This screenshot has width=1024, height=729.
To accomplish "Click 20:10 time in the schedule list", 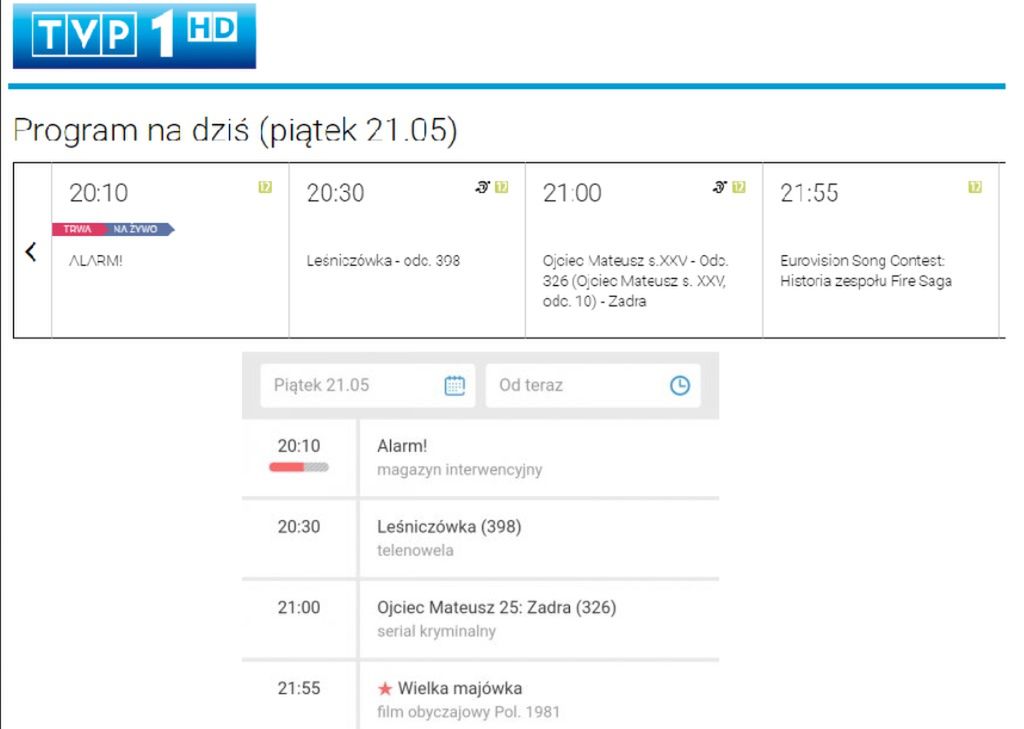I will 298,446.
